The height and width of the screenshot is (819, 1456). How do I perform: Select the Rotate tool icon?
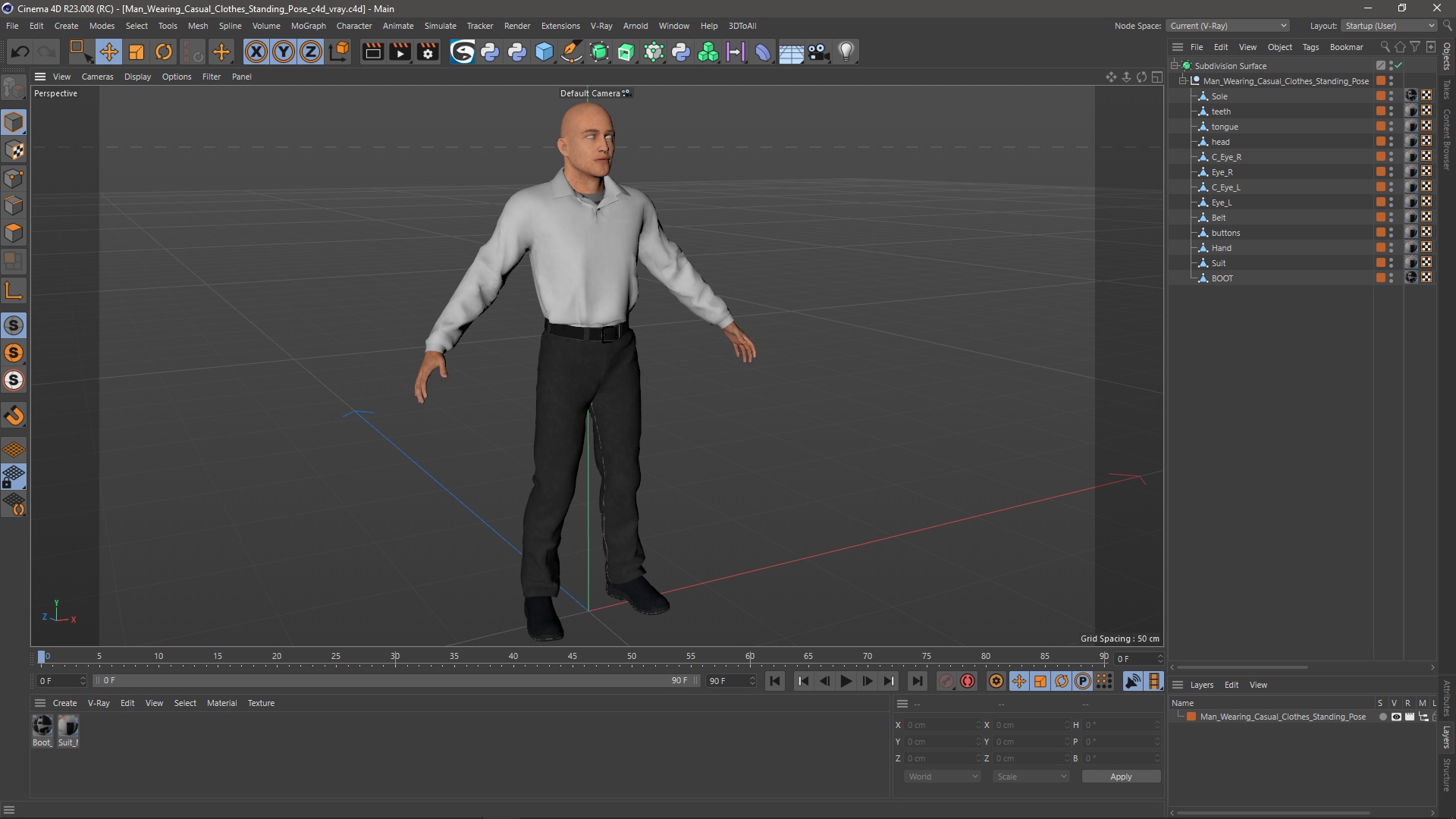(163, 51)
